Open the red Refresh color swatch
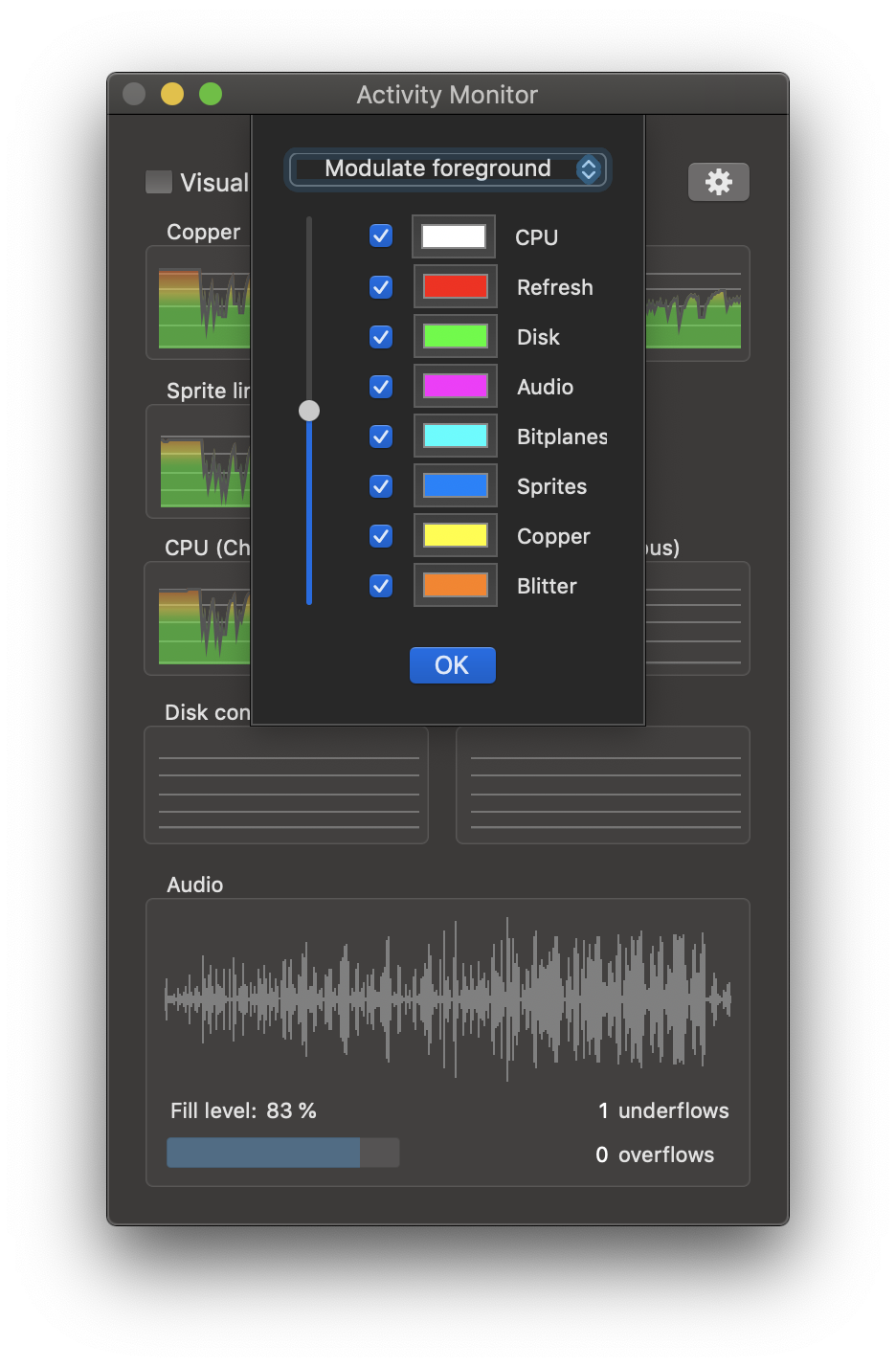 (x=456, y=286)
